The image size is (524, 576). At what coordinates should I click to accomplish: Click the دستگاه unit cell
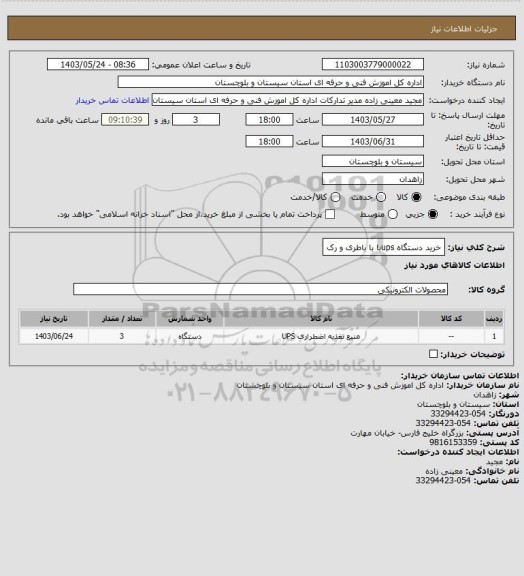coord(190,336)
